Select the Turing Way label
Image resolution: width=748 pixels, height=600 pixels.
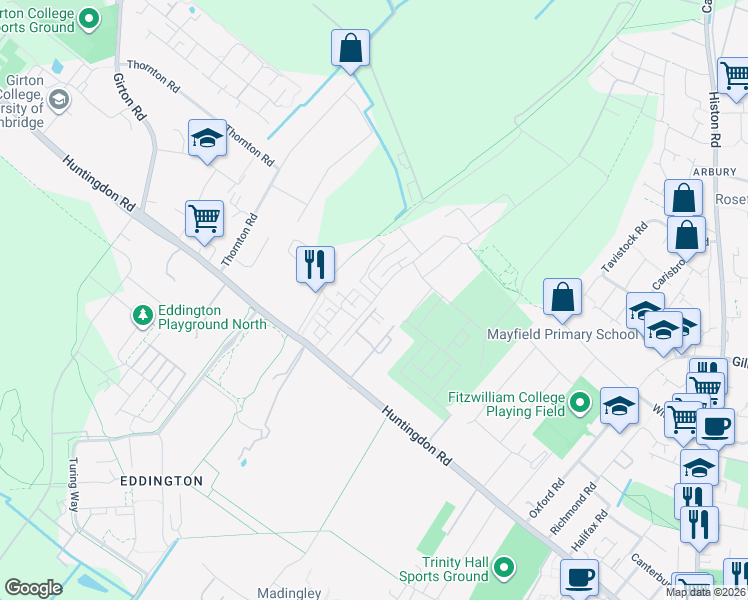tap(73, 485)
